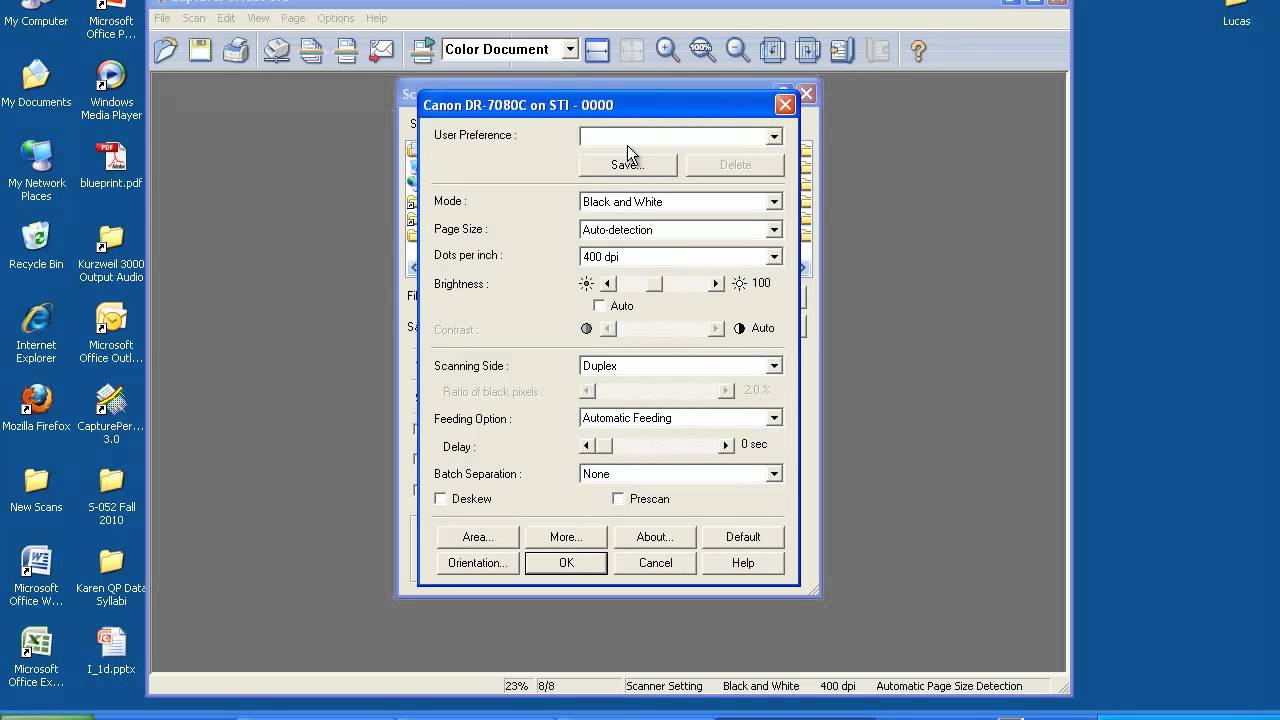
Task: Select the Mozilla Firefox desktop icon
Action: pos(36,408)
